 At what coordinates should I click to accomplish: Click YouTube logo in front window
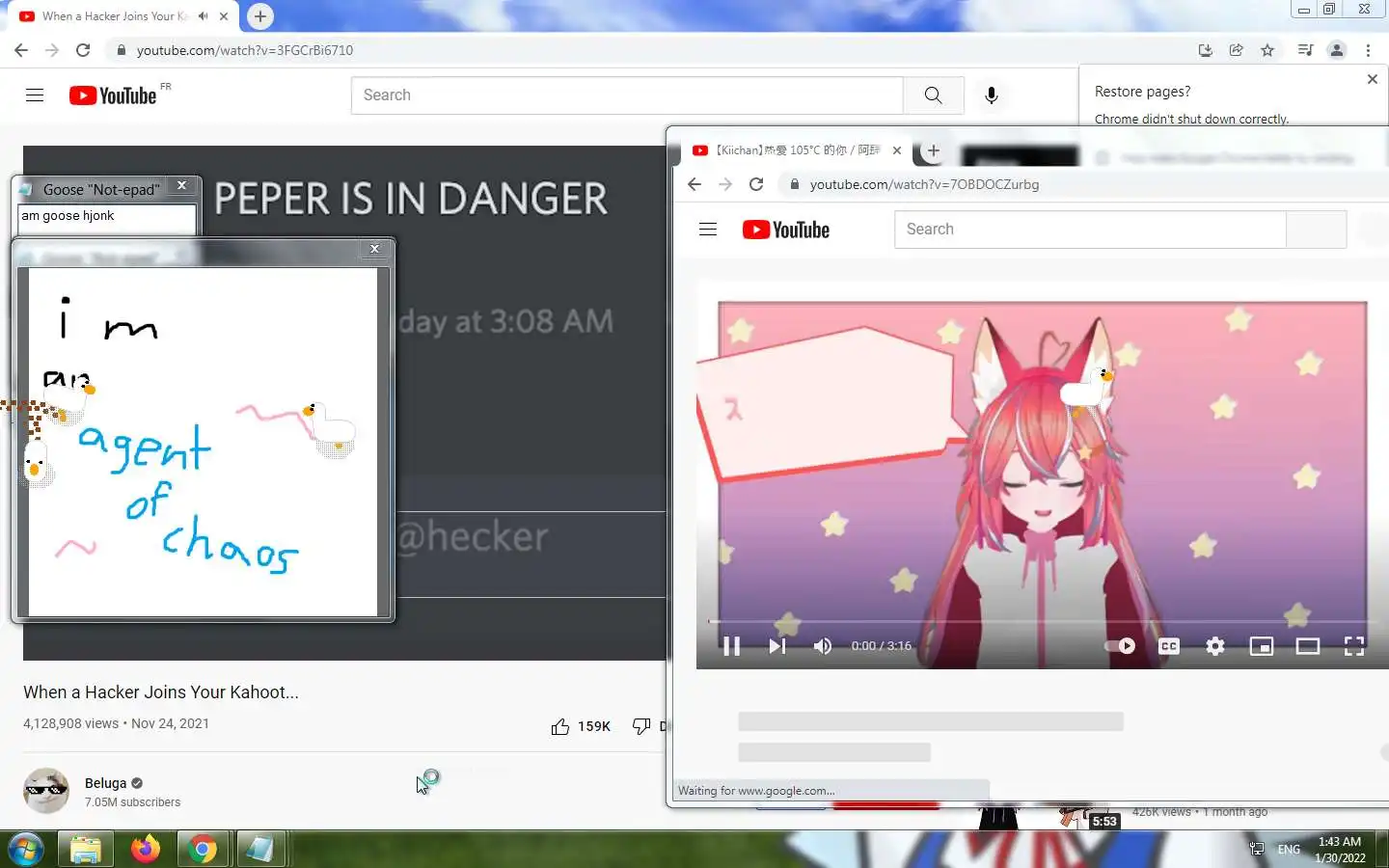click(786, 230)
